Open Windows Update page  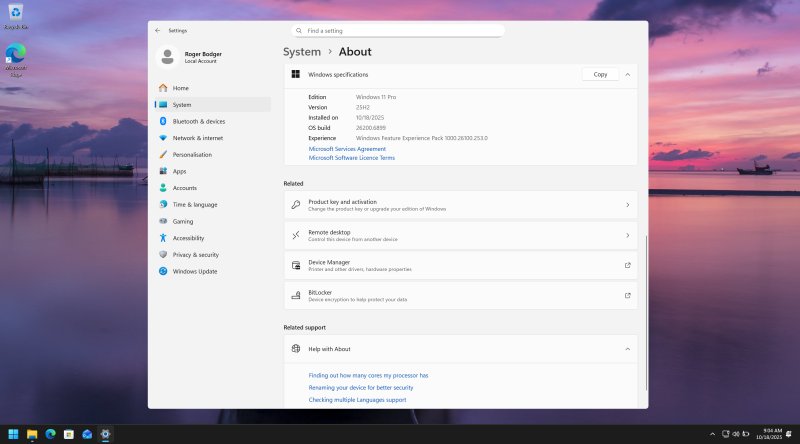[194, 271]
